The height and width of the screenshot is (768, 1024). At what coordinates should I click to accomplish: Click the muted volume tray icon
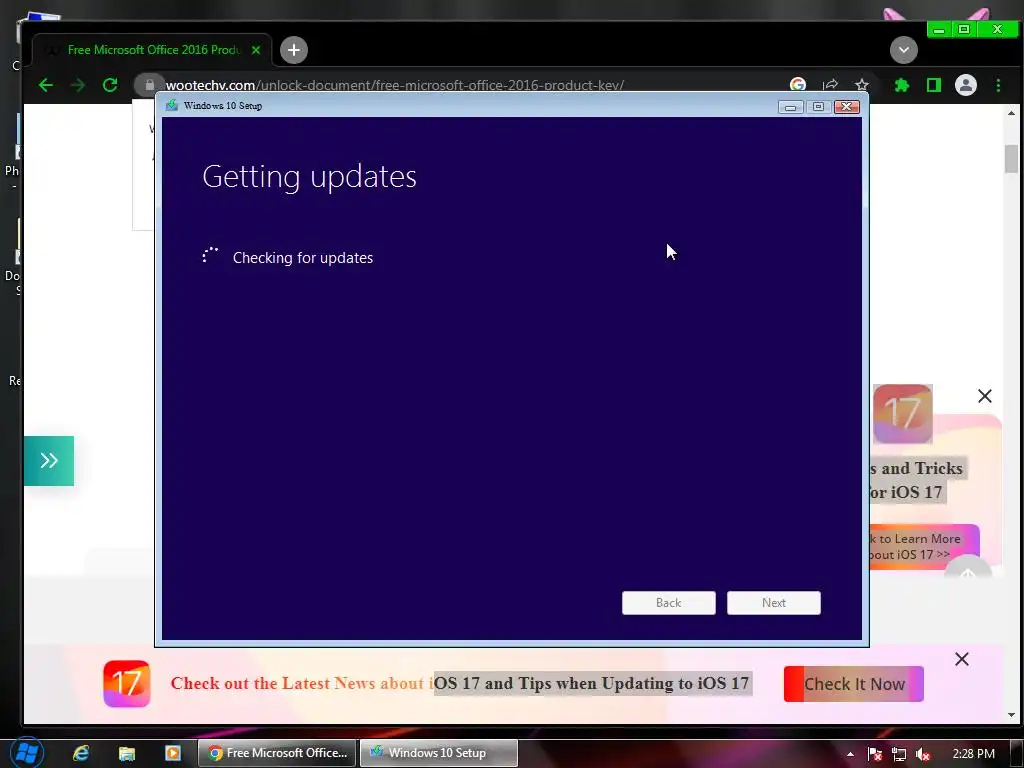pyautogui.click(x=923, y=754)
